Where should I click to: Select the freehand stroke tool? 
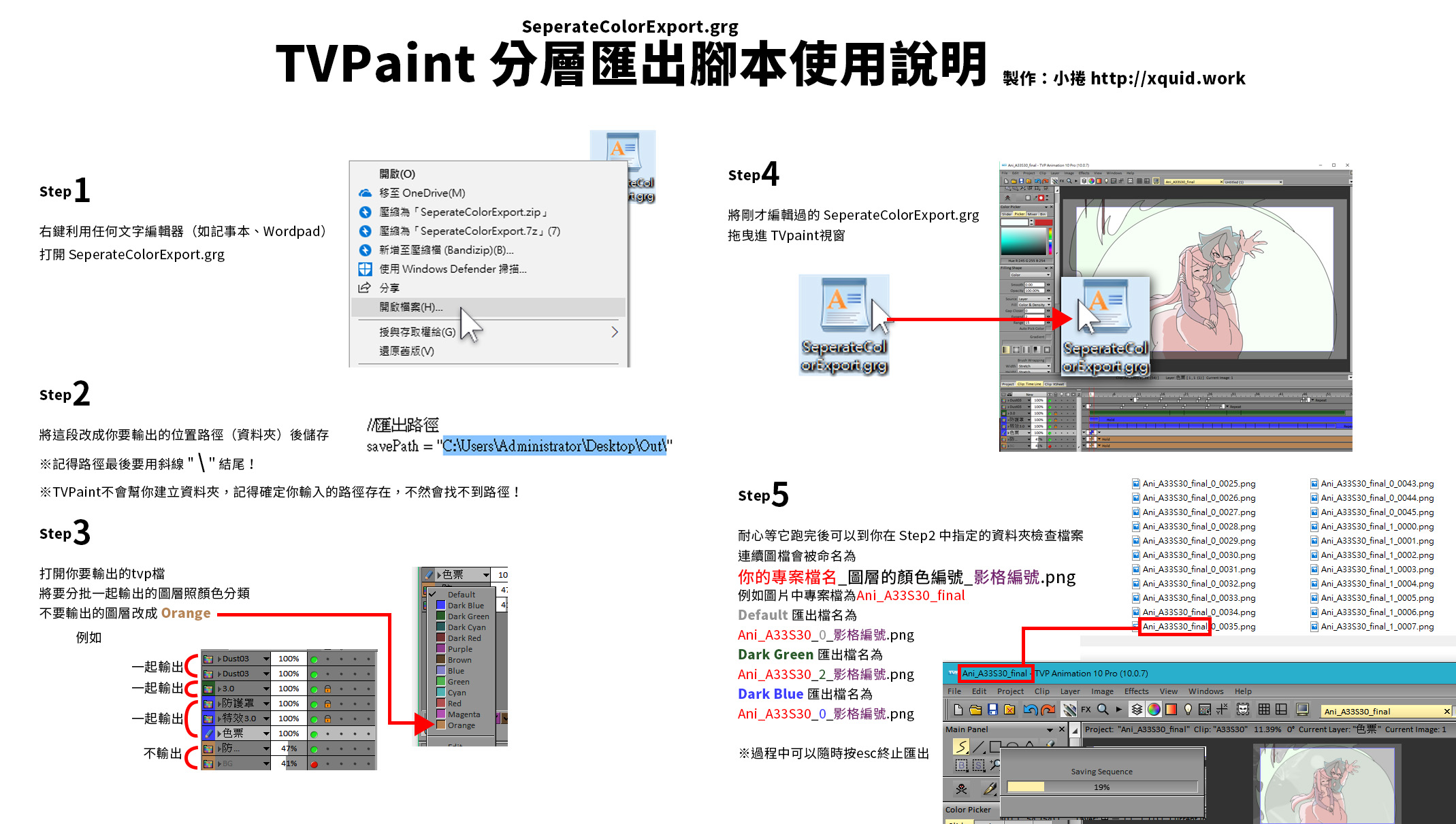(x=960, y=747)
